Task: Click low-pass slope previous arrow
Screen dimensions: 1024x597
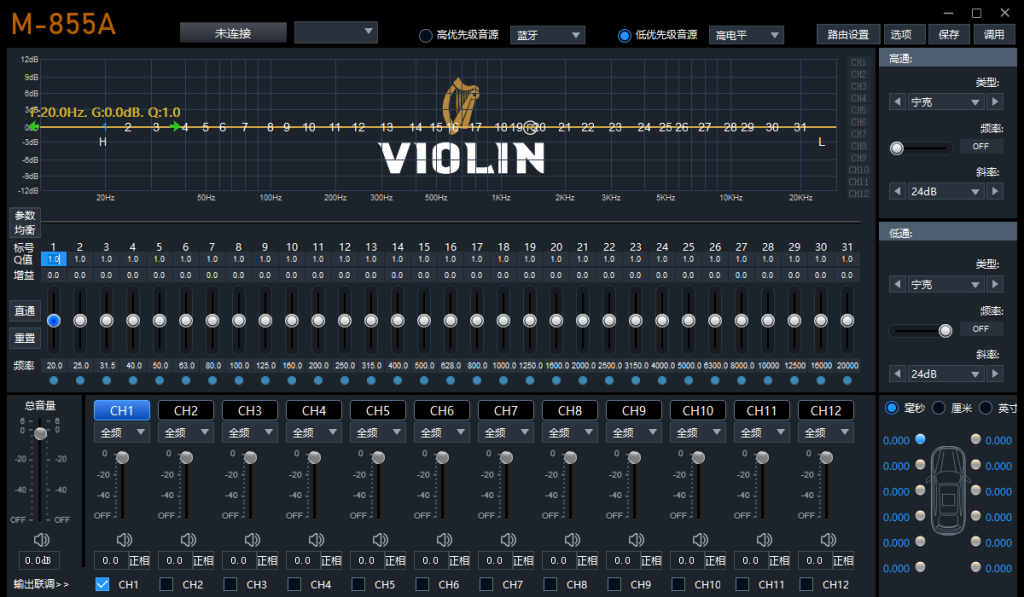Action: point(897,374)
